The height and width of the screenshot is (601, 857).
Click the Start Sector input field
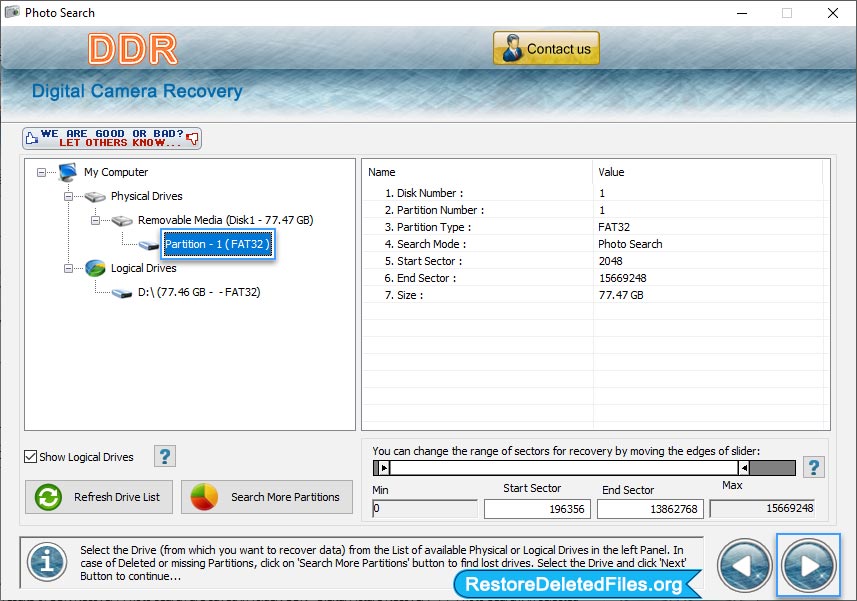(537, 509)
